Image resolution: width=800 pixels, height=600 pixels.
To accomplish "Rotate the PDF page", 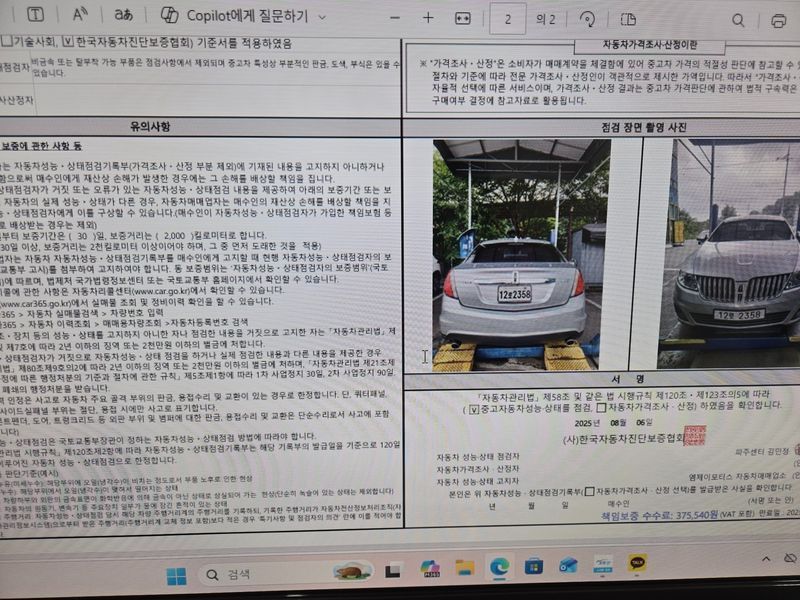I will point(588,19).
